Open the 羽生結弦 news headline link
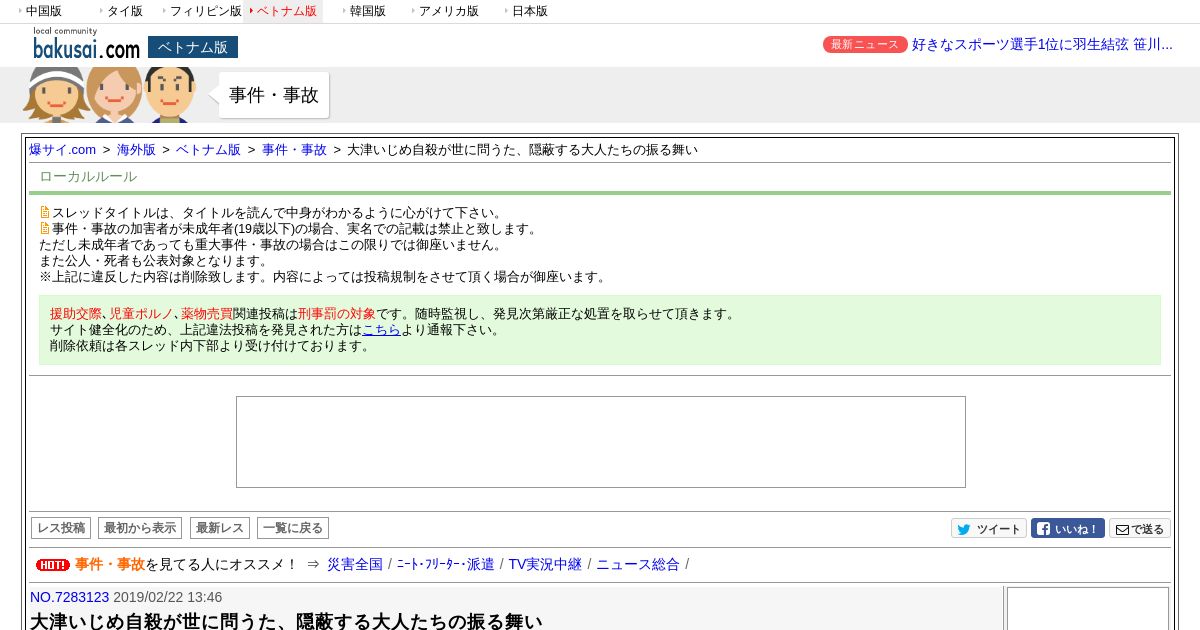 point(1042,44)
